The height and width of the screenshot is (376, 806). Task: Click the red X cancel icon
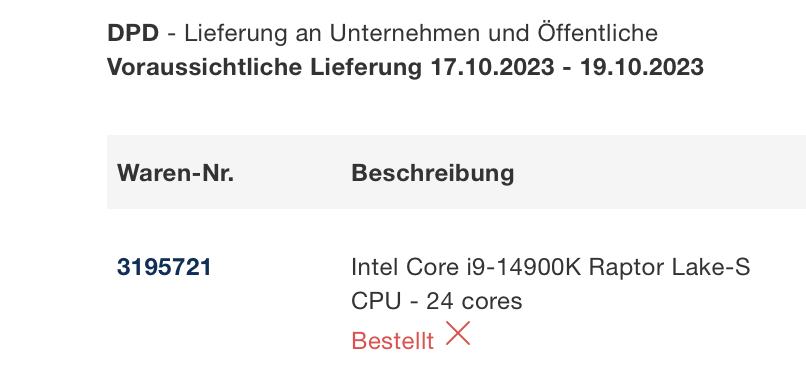click(x=457, y=333)
